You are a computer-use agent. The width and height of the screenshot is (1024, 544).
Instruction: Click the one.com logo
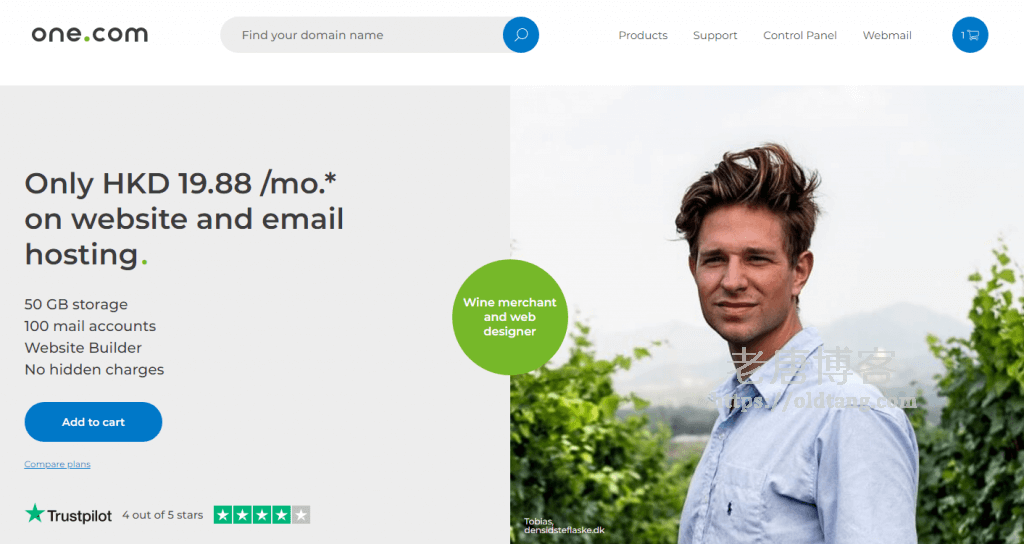[x=90, y=34]
